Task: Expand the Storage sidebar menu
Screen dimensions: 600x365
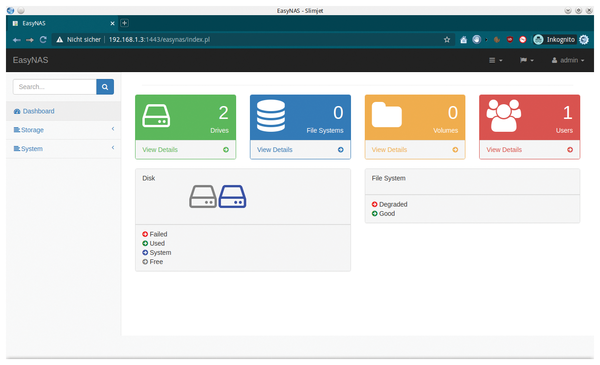Action: pos(64,130)
